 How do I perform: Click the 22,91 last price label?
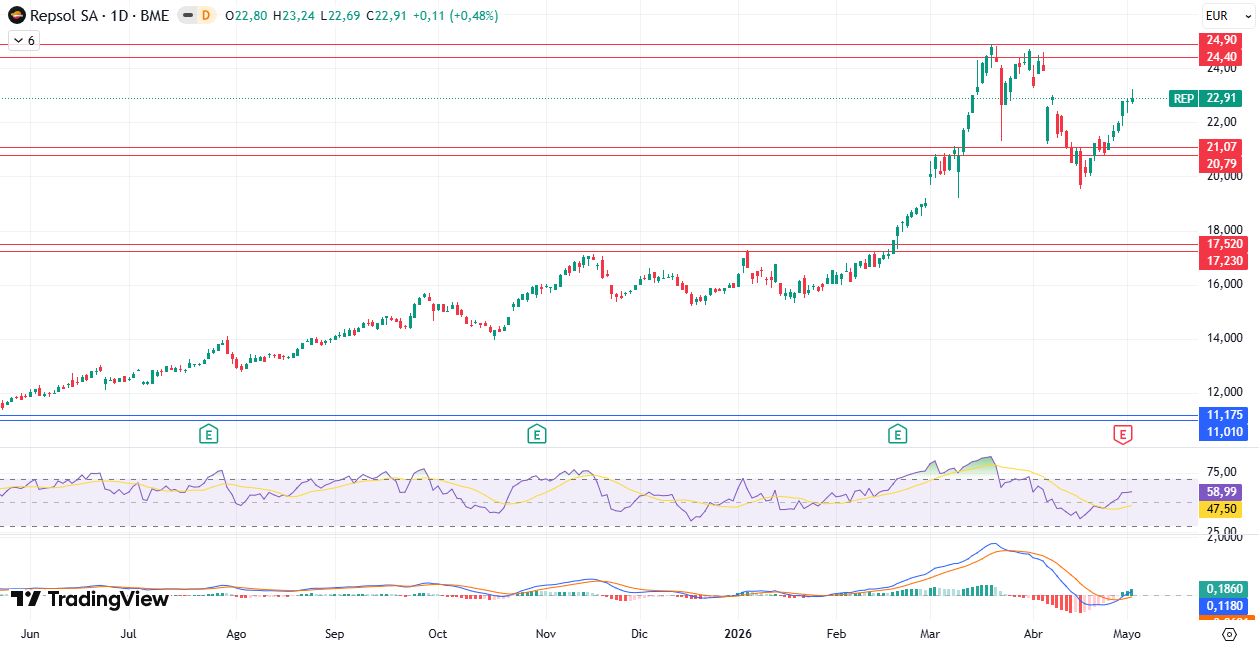tap(1221, 98)
